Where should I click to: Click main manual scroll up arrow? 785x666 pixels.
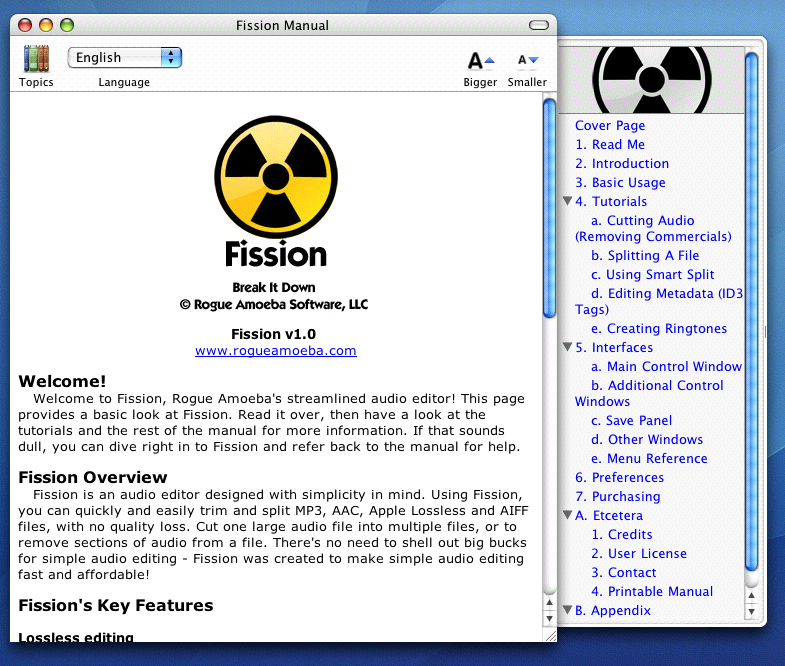[x=549, y=602]
